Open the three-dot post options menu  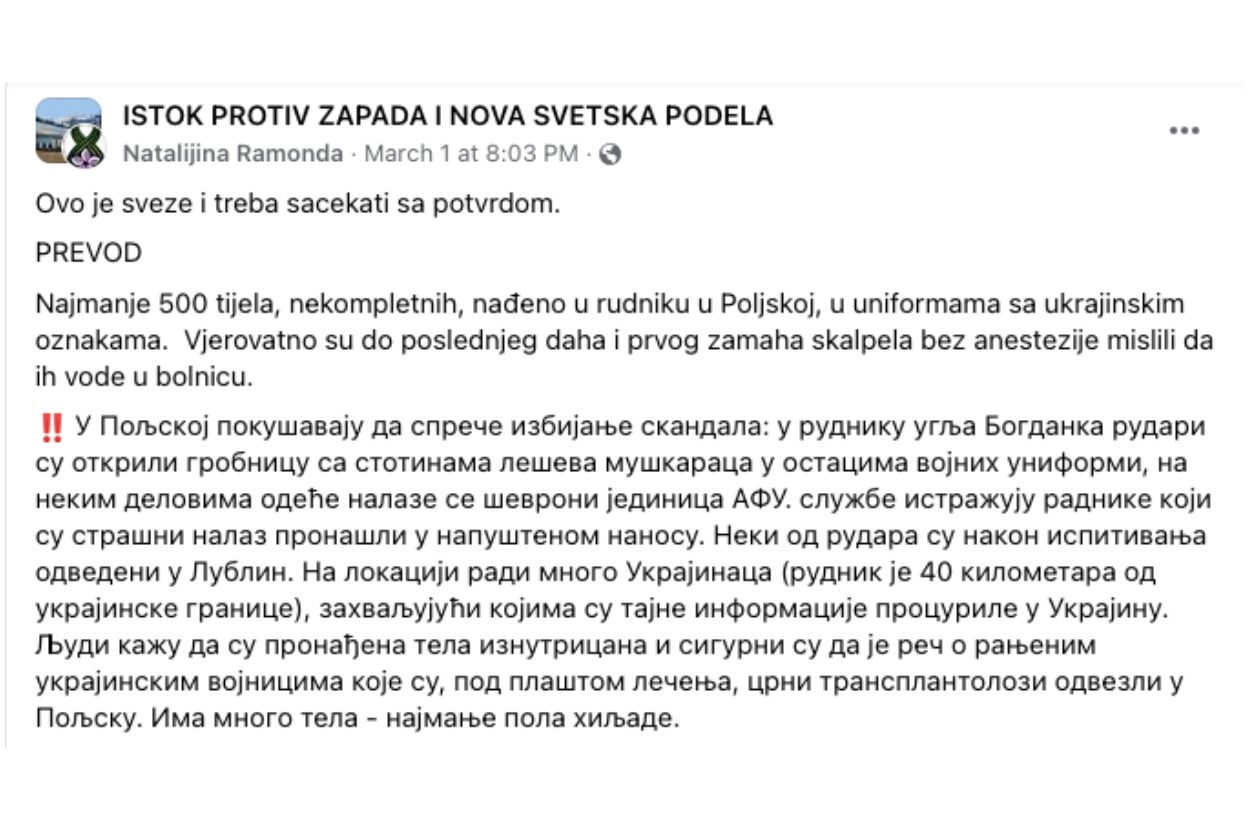[x=1184, y=131]
